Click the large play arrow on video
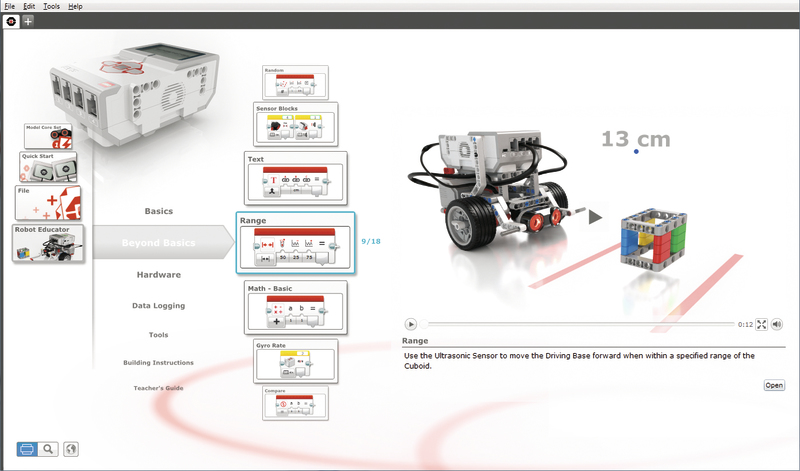 pyautogui.click(x=594, y=217)
